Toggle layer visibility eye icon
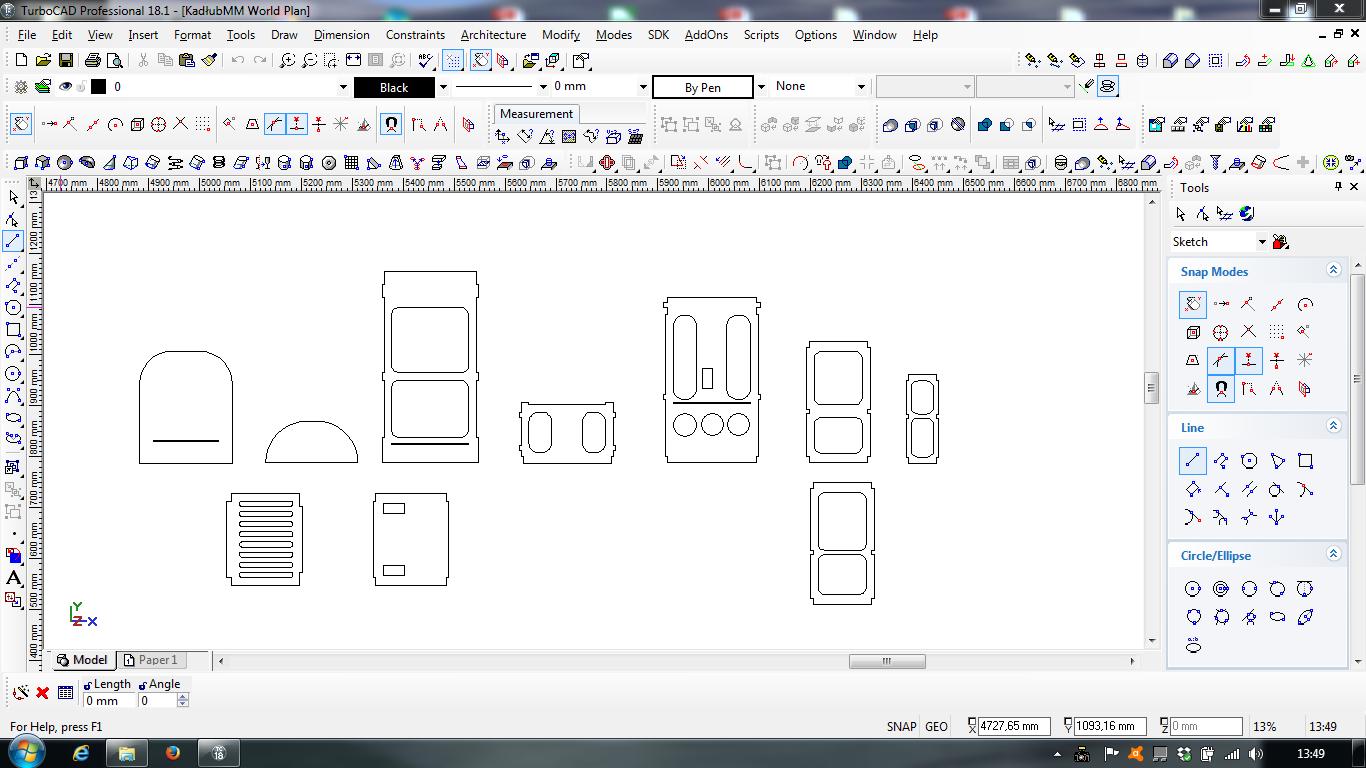This screenshot has height=768, width=1366. [65, 87]
